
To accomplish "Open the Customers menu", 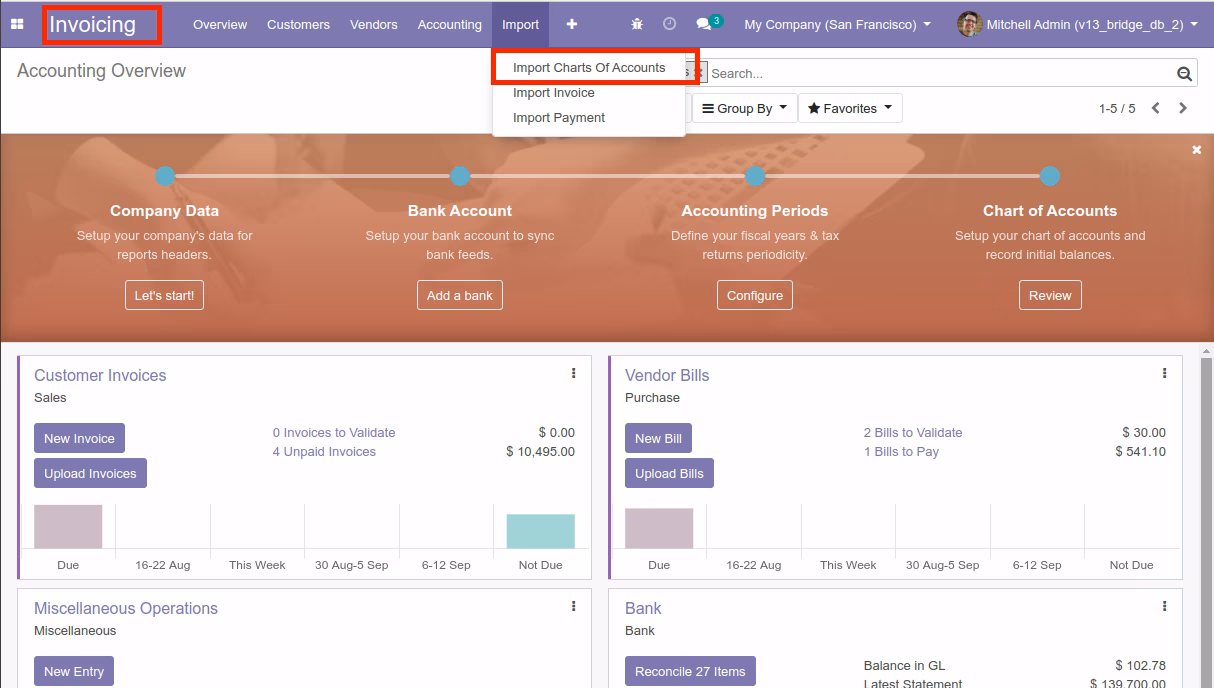I will (x=298, y=24).
